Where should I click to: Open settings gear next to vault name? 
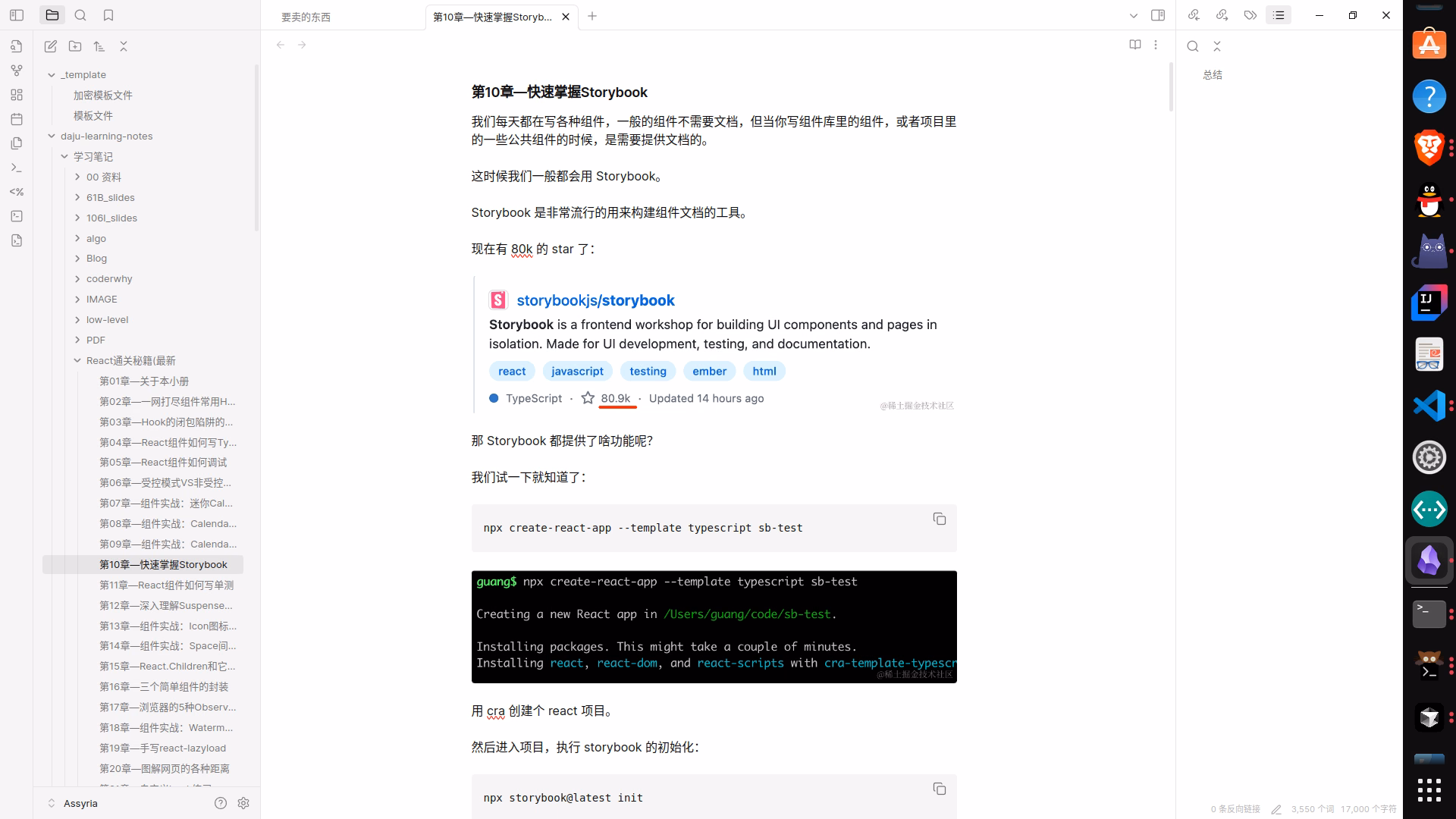[243, 803]
